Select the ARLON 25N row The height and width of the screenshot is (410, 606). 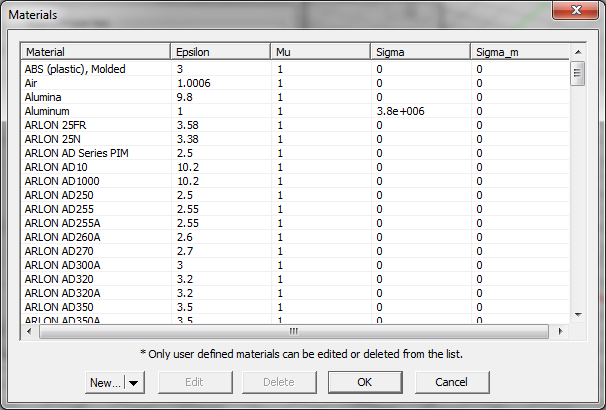pos(295,139)
